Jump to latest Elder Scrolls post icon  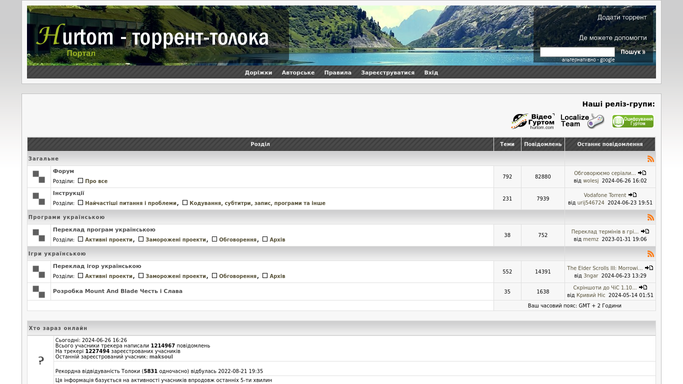click(649, 268)
